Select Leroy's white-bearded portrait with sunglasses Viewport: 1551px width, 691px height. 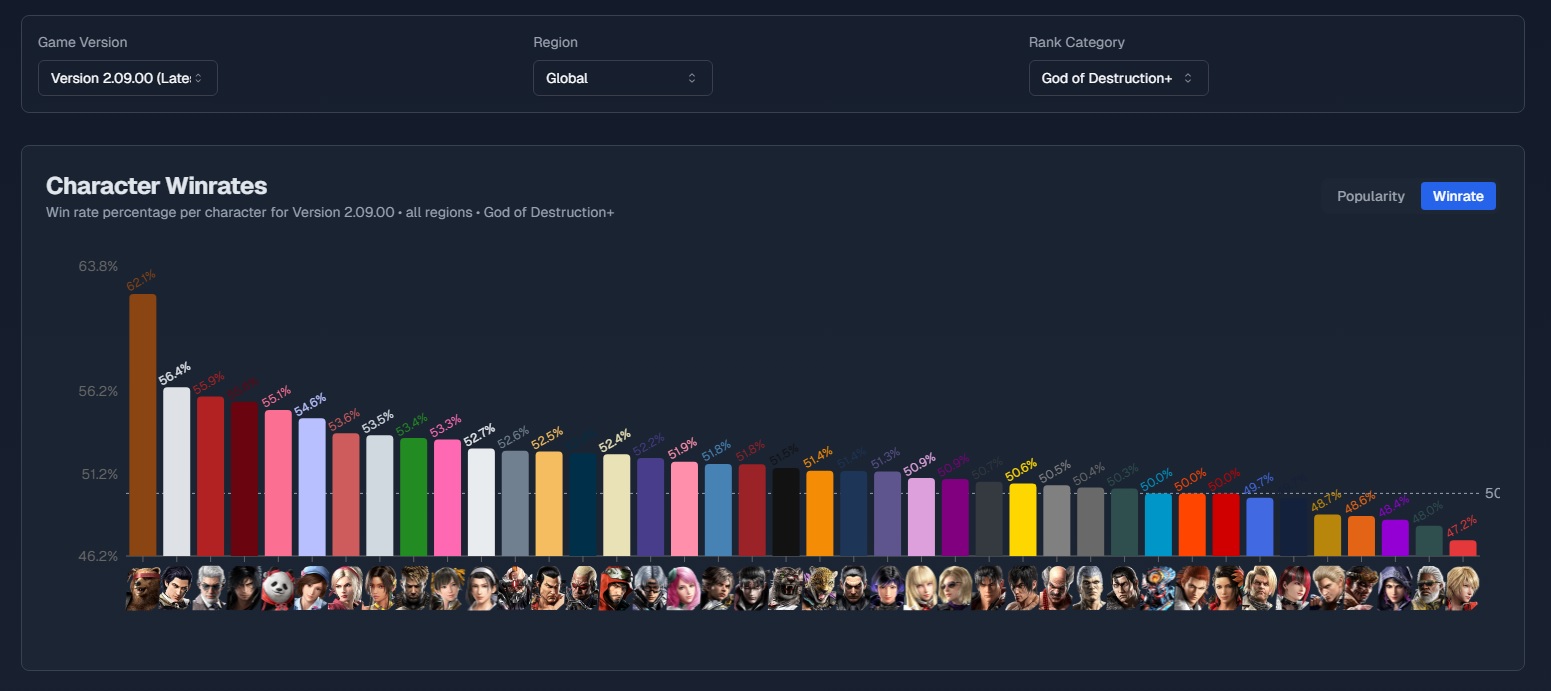tap(1429, 588)
